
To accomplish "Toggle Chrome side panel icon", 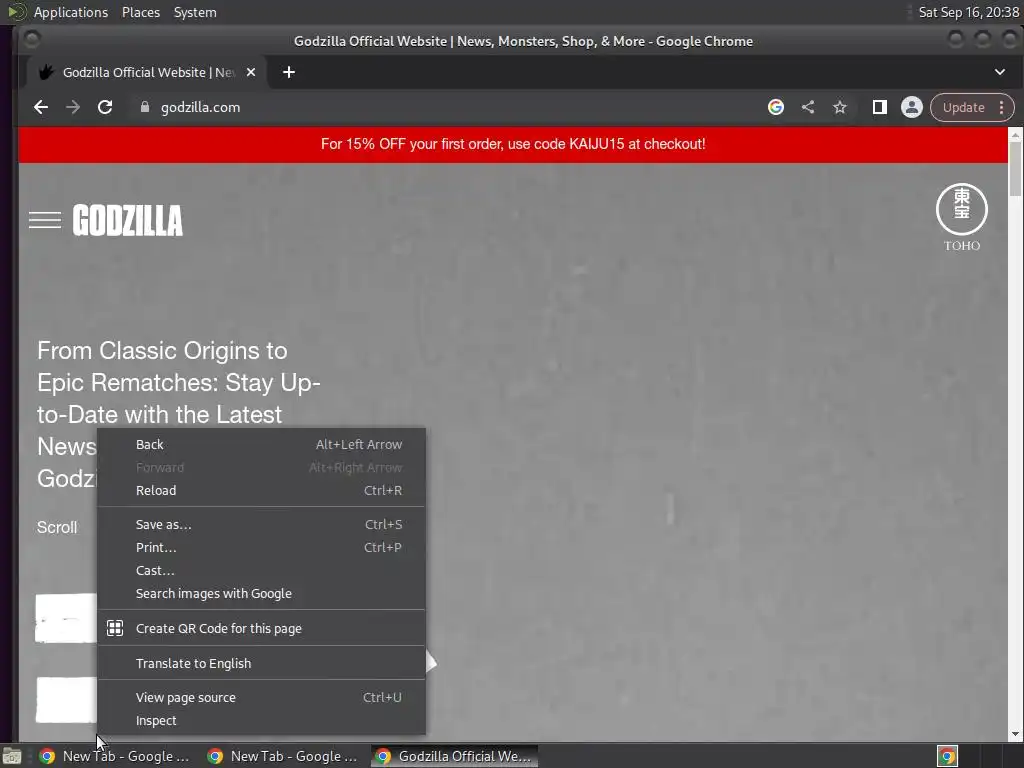I will coord(880,107).
